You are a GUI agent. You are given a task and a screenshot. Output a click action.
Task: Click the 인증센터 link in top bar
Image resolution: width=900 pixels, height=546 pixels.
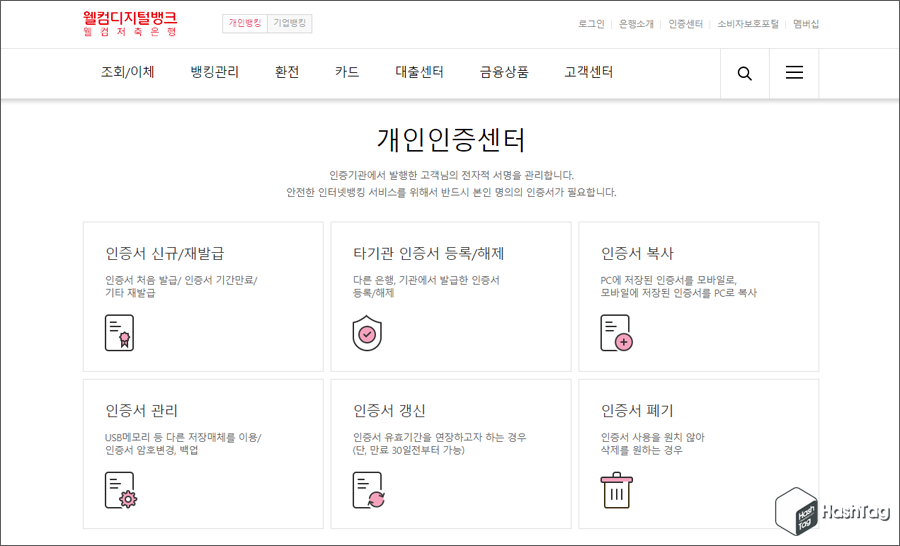point(685,24)
